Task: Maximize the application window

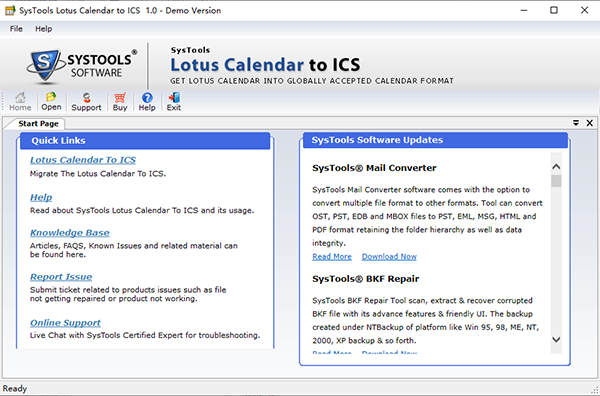Action: coord(554,10)
